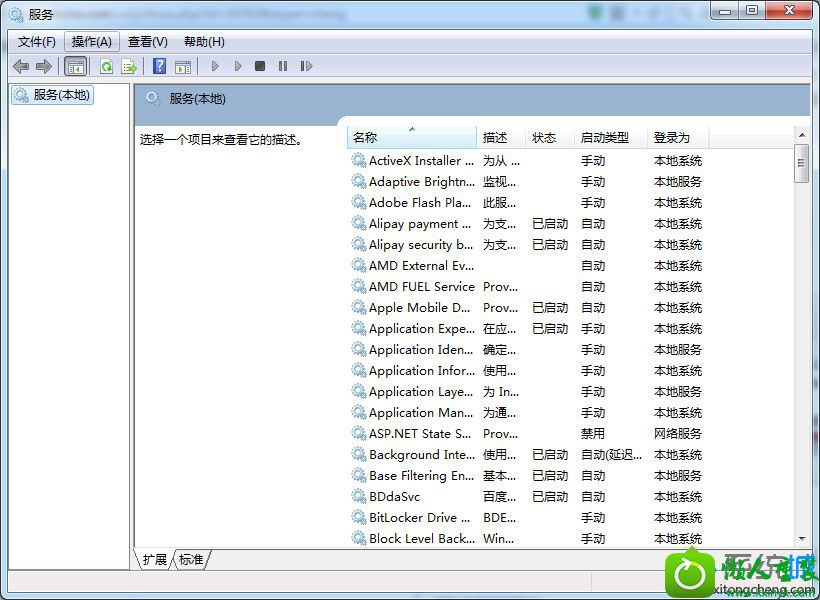Image resolution: width=820 pixels, height=600 pixels.
Task: Open the 帮助(H) menu
Action: [204, 42]
